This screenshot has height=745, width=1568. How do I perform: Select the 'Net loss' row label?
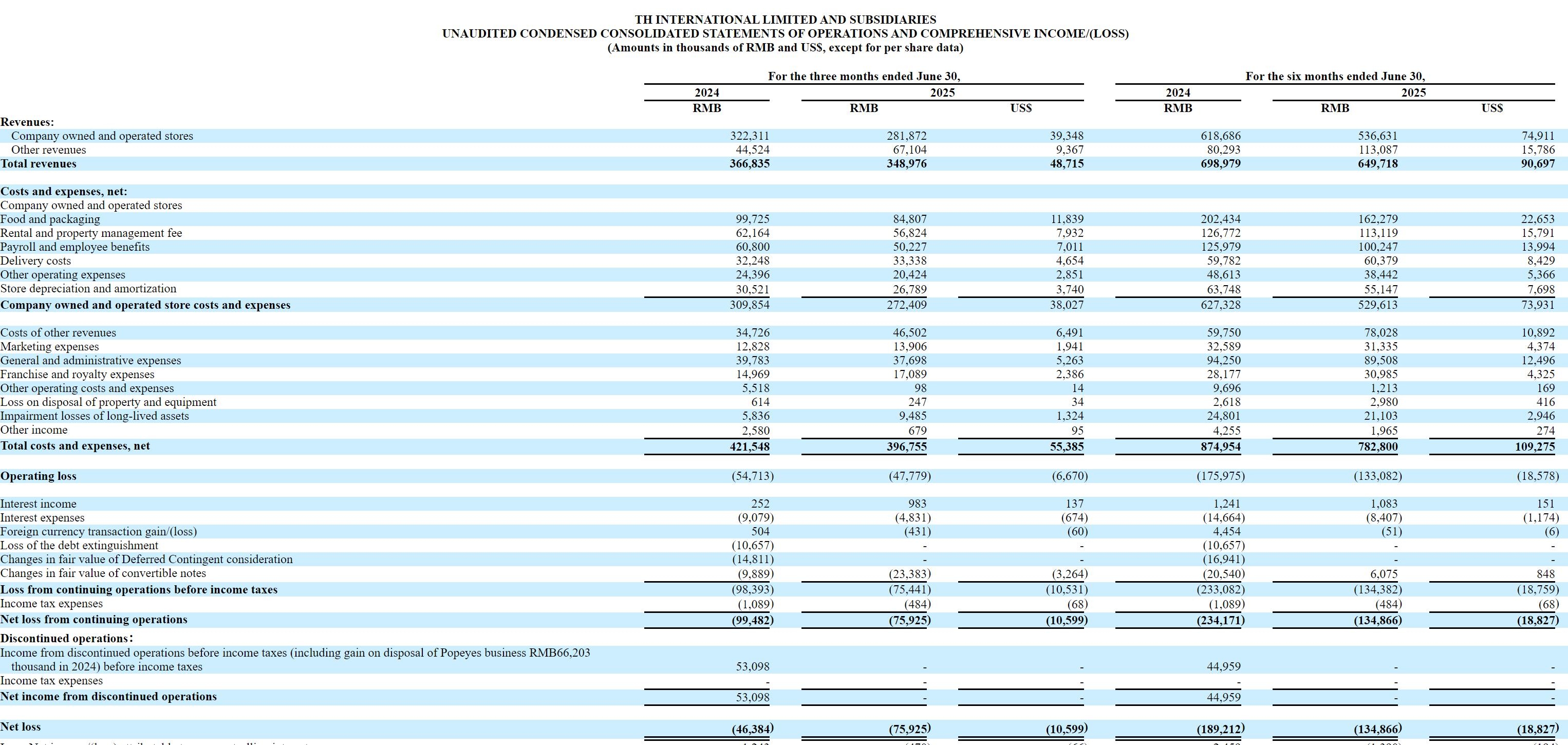(21, 727)
